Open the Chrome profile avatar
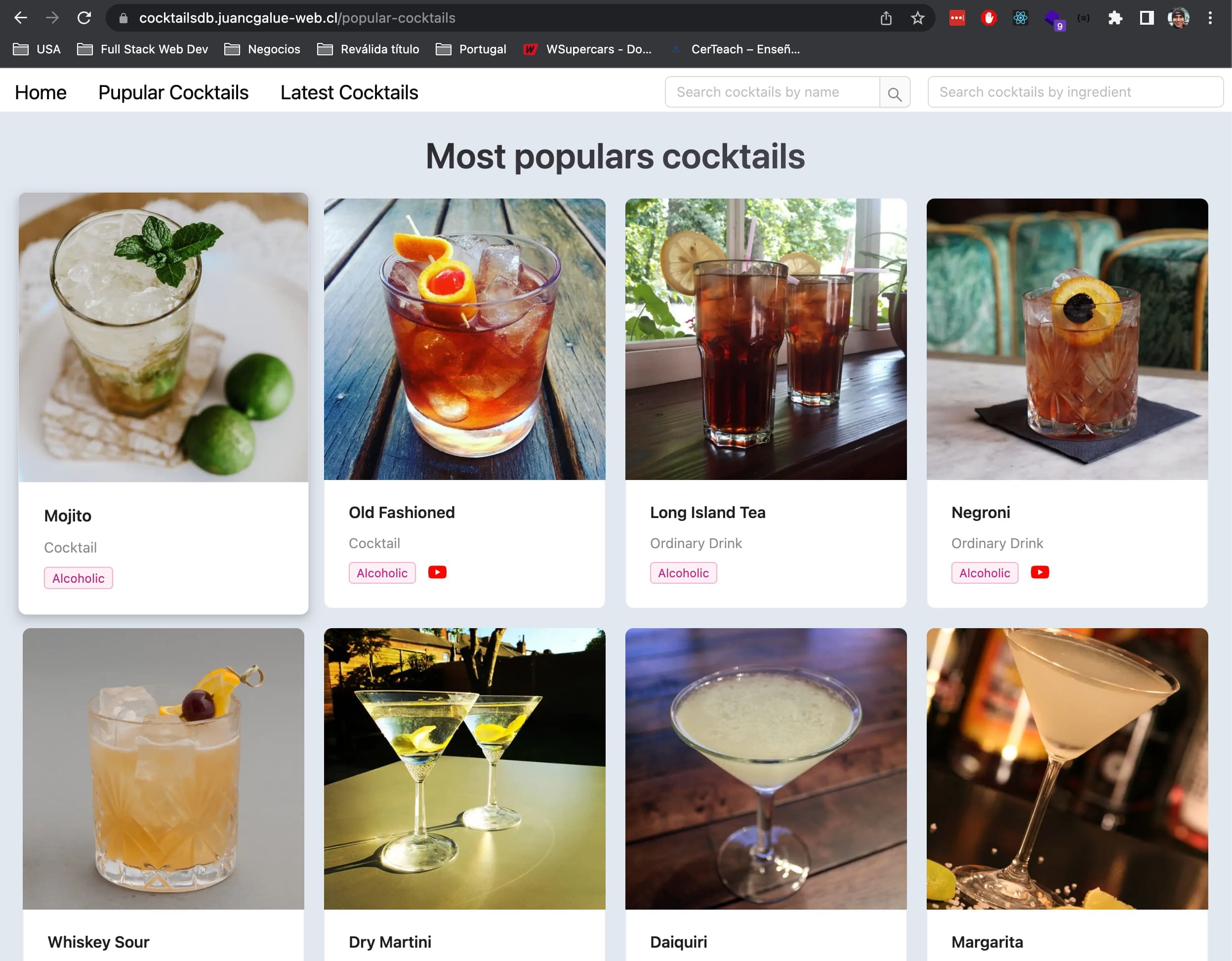 [1179, 18]
